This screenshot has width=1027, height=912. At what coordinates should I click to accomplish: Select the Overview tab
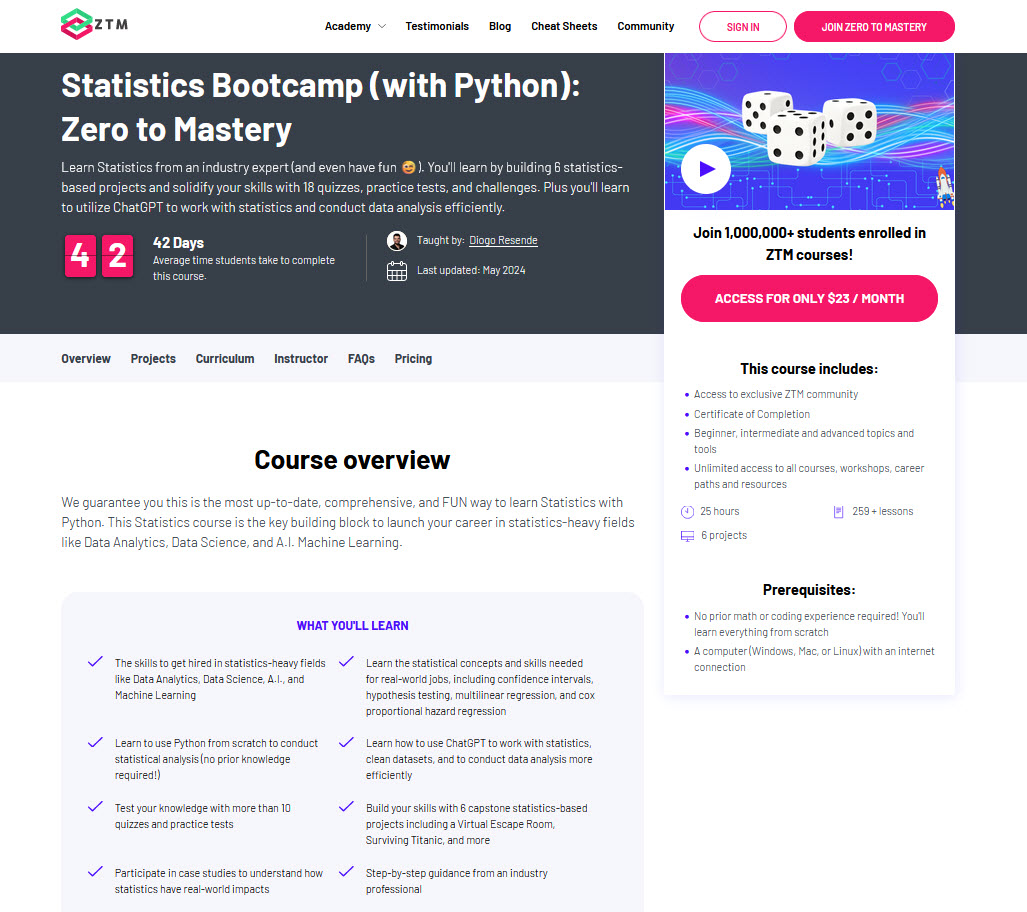[86, 359]
